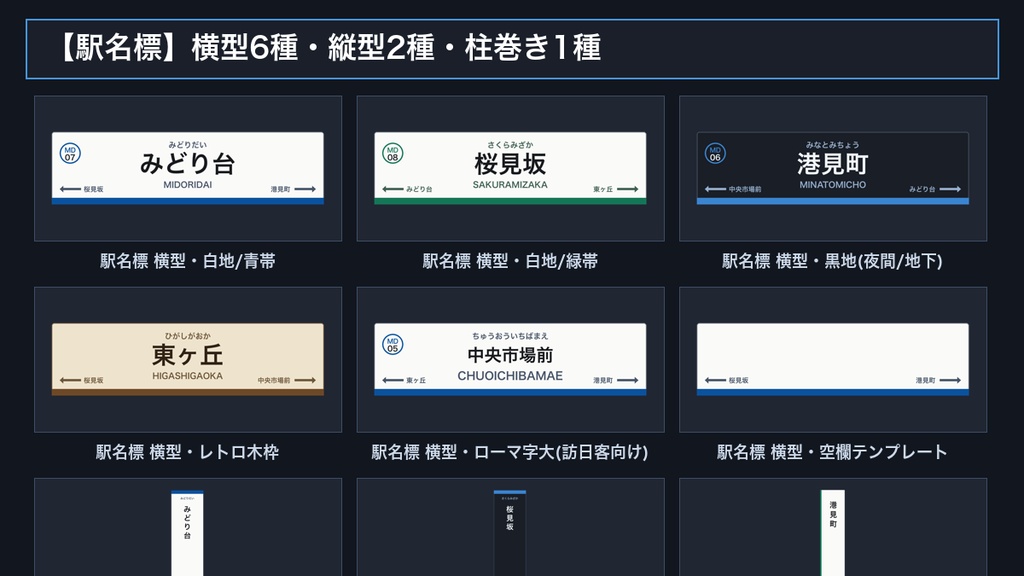Click right arrow toward 東ヶ丘 on 桜見坂 sign
The height and width of the screenshot is (576, 1024).
pos(628,189)
